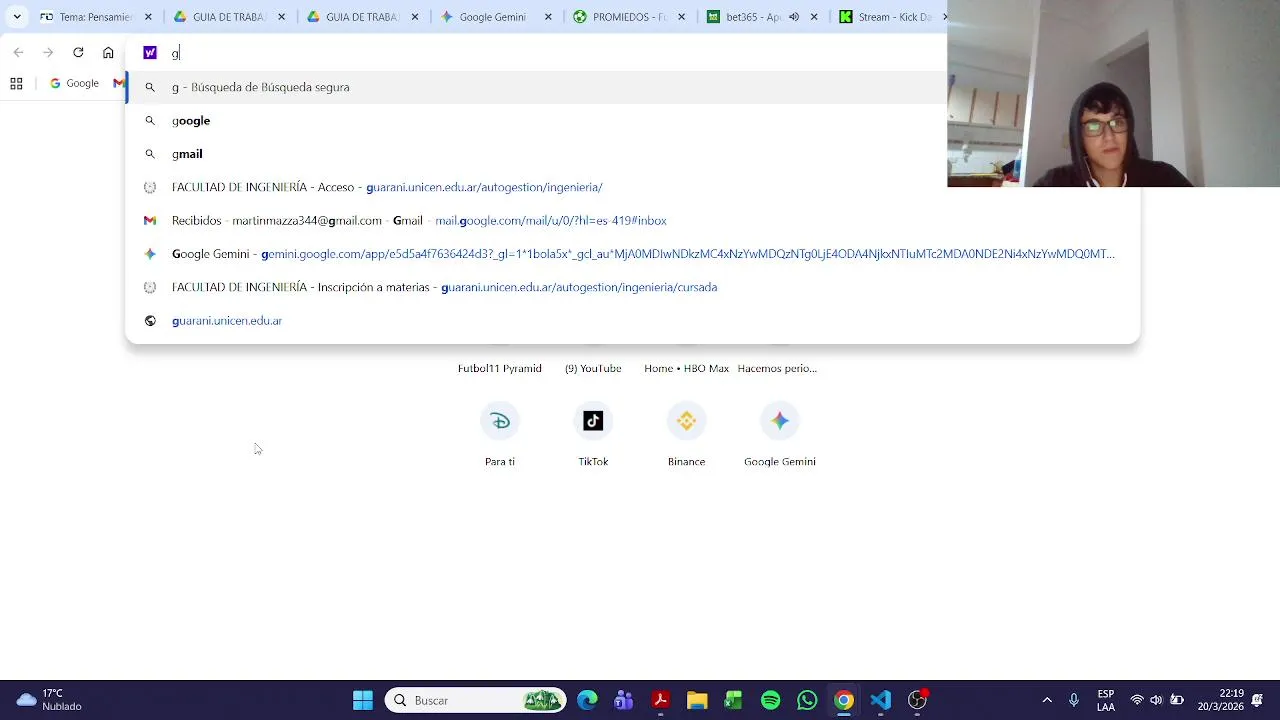Open the 'Recibidos' Gmail inbox suggestion
1280x720 pixels.
click(x=632, y=221)
